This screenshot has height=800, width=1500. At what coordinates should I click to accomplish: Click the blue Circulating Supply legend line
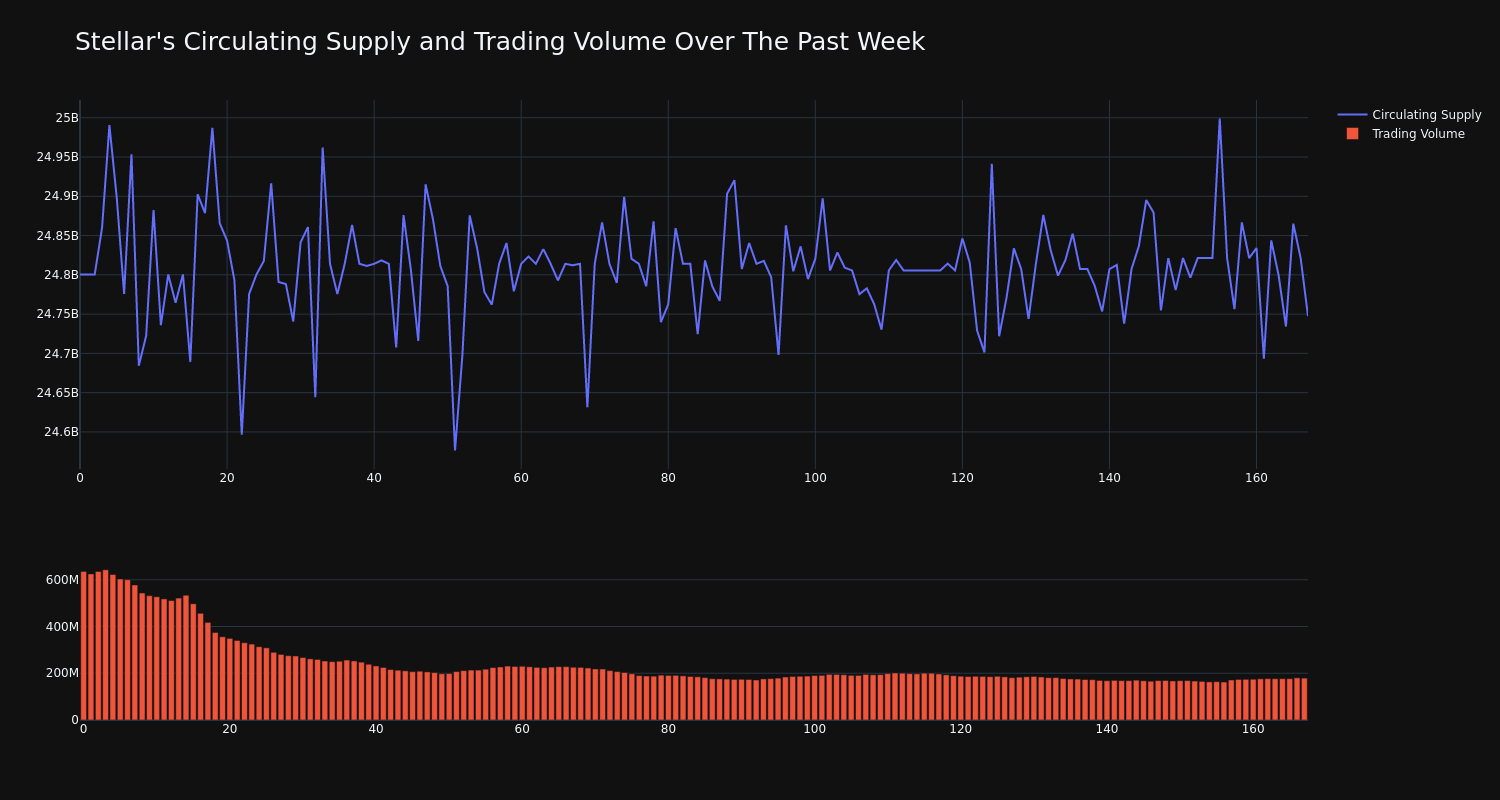click(x=1352, y=115)
